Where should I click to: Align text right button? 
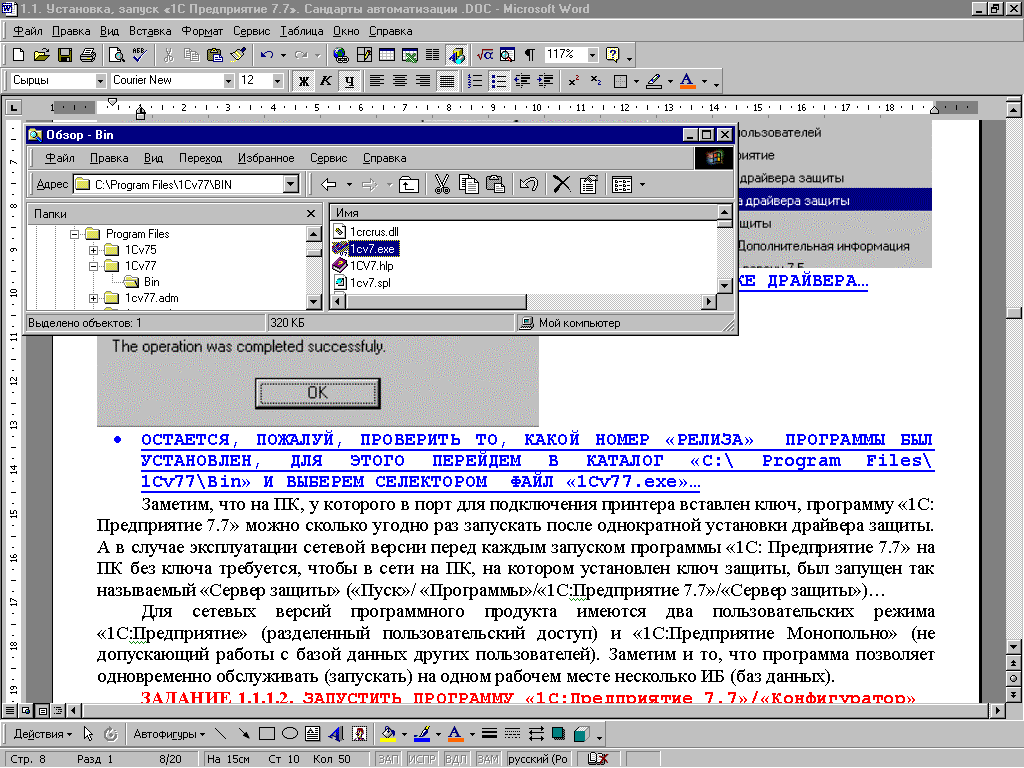click(x=423, y=81)
